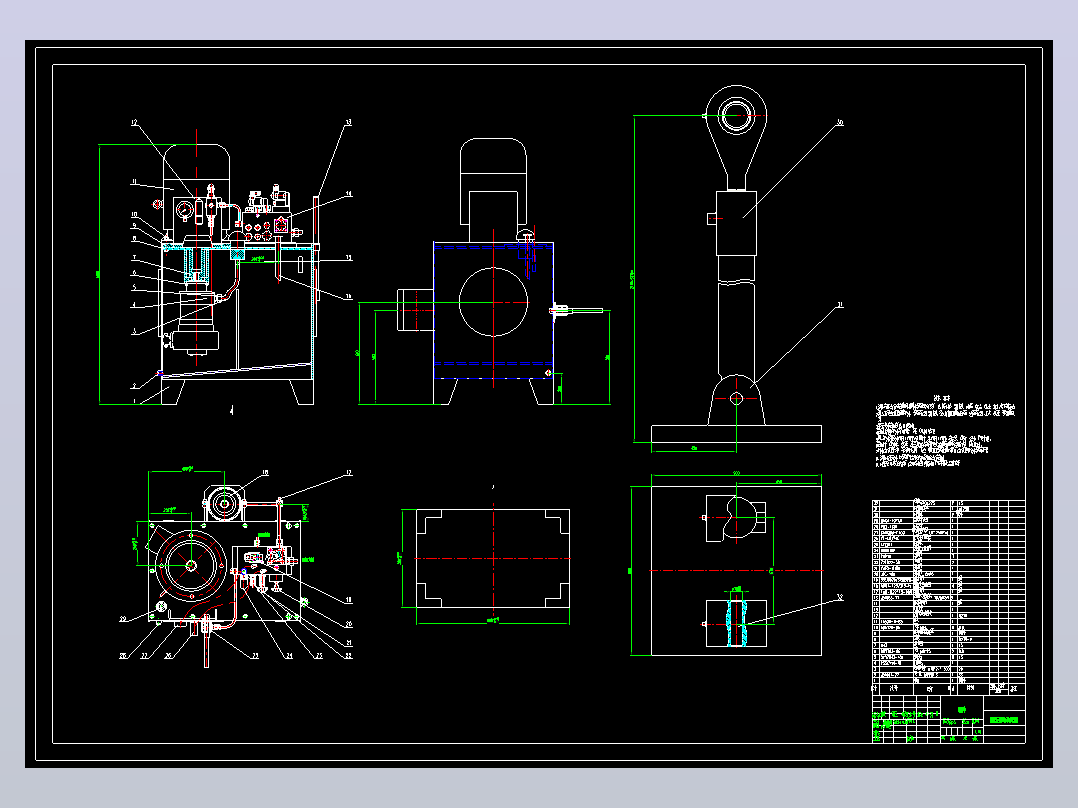Viewport: 1078px width, 808px height.
Task: Click balloon number 17 in plan view
Action: pos(349,473)
